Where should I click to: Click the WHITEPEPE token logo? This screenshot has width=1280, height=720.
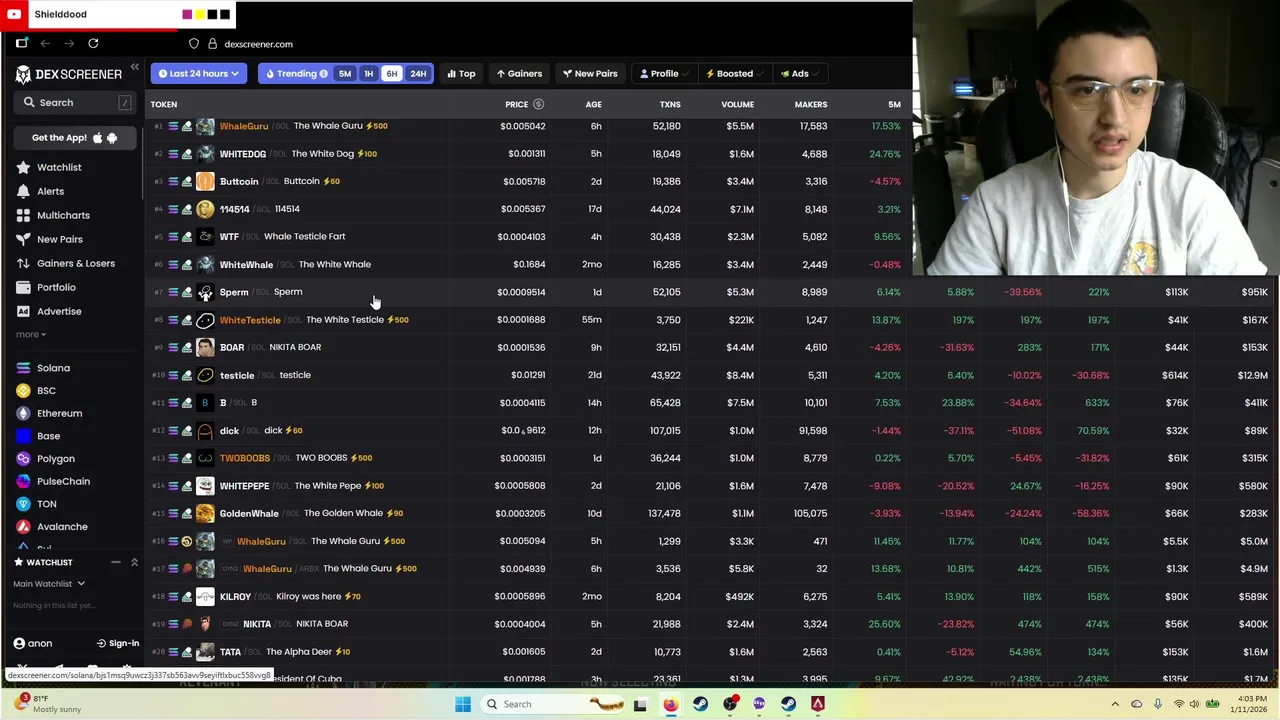click(205, 486)
